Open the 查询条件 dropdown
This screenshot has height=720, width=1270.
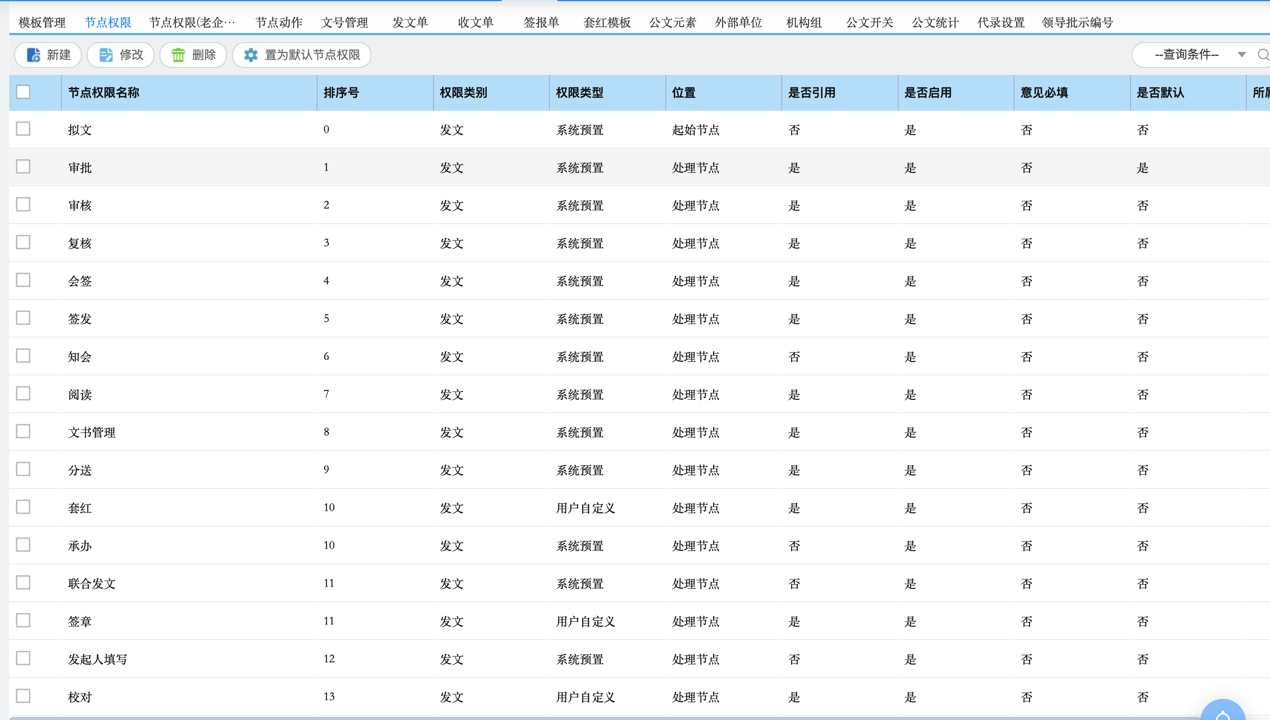pos(1198,55)
